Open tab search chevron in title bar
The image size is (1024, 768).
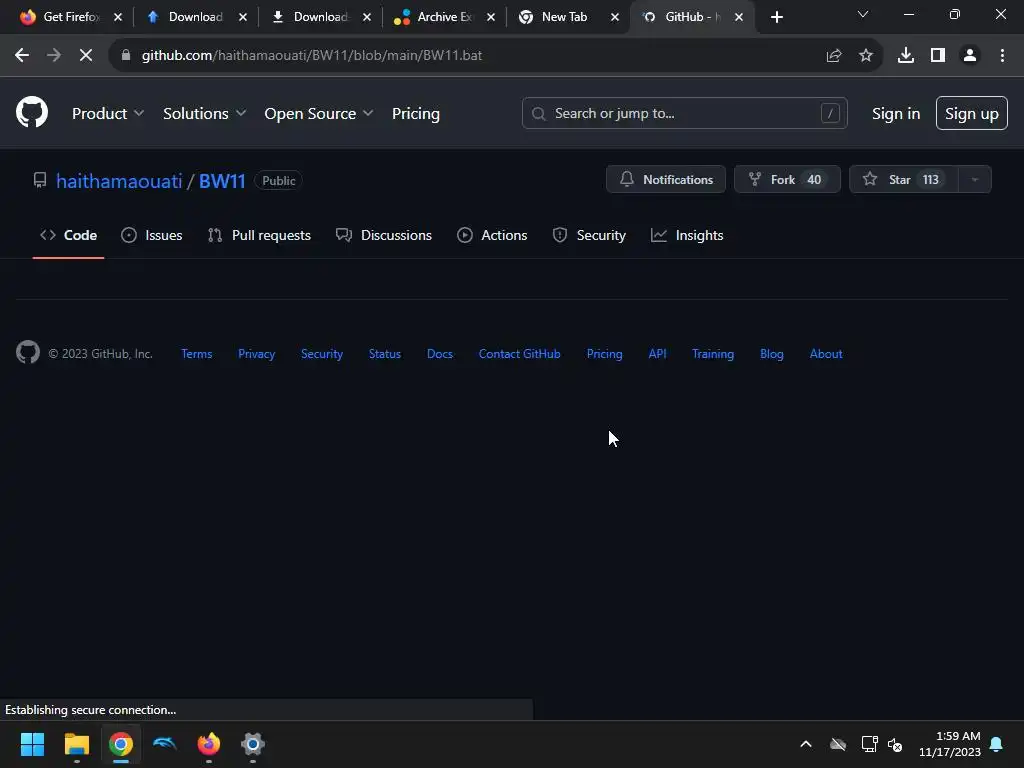coord(863,14)
